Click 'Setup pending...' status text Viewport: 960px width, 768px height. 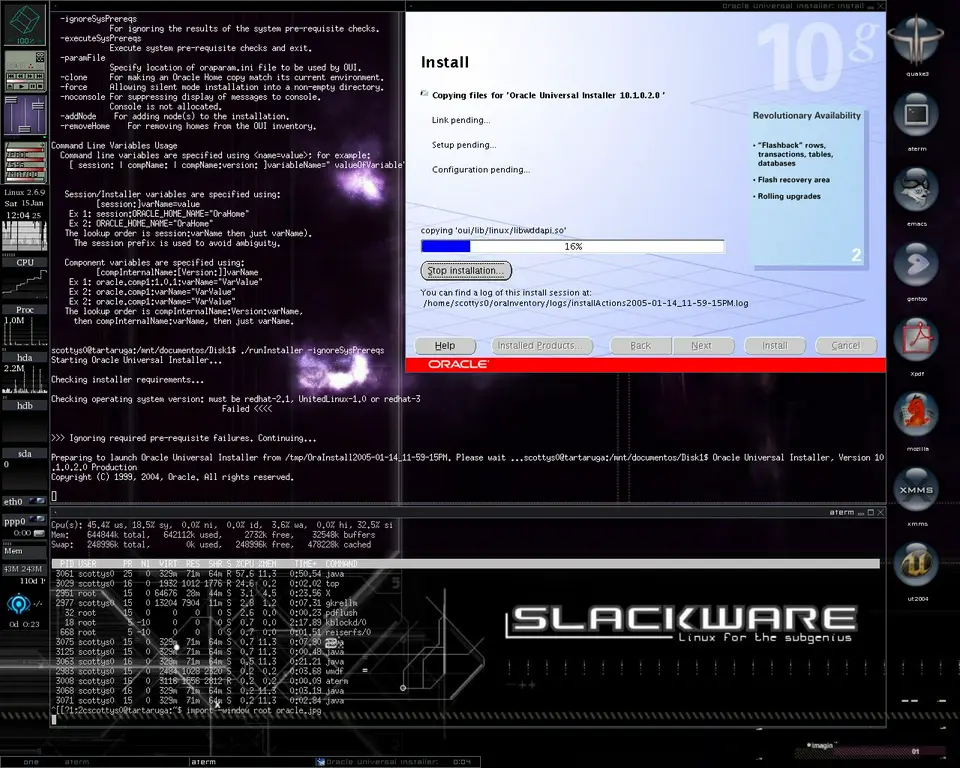click(x=464, y=145)
